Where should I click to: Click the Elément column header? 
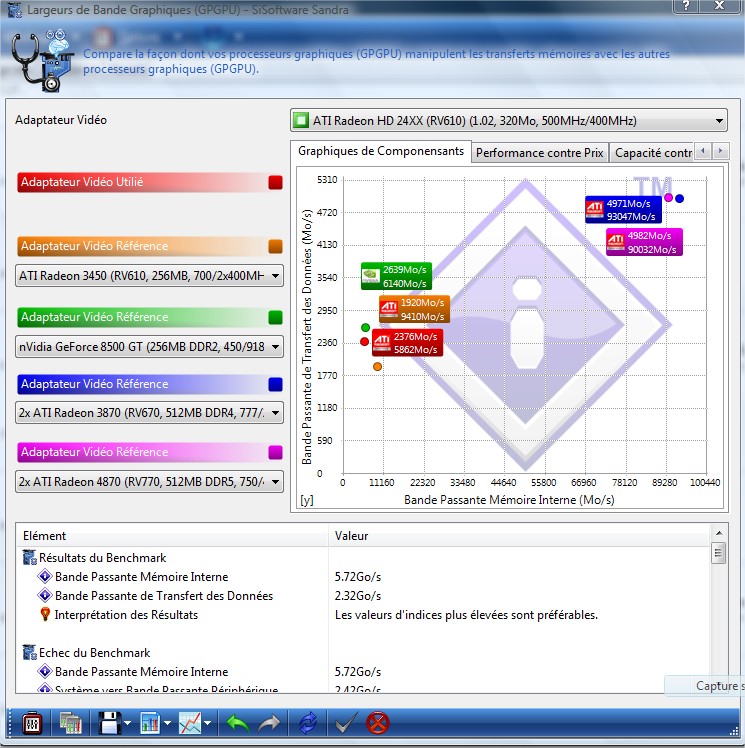(173, 536)
